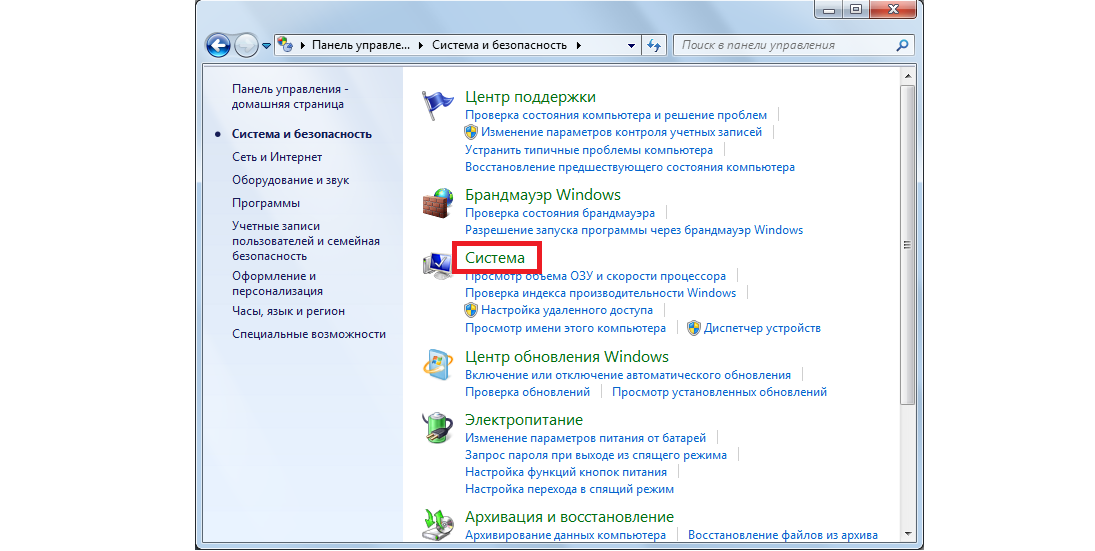
Task: Click the refresh button beside address bar
Action: 655,45
